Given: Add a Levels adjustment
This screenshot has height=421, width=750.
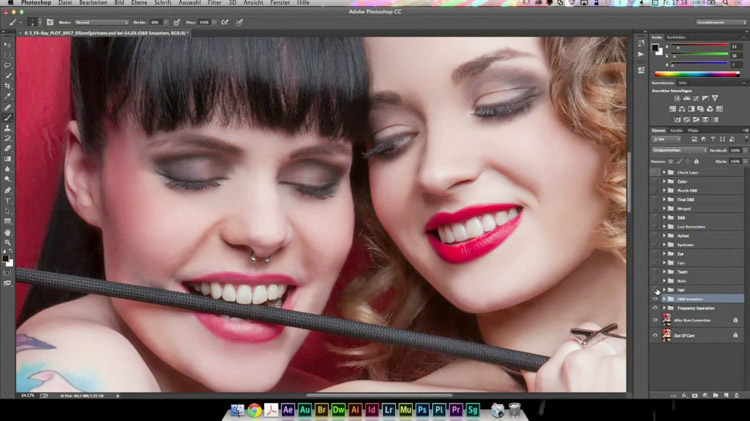Looking at the screenshot, I should [686, 98].
